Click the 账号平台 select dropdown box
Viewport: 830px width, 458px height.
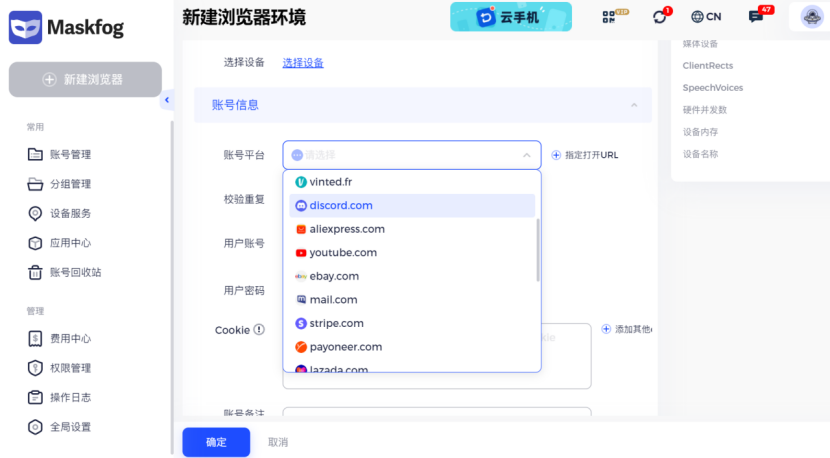[x=412, y=155]
